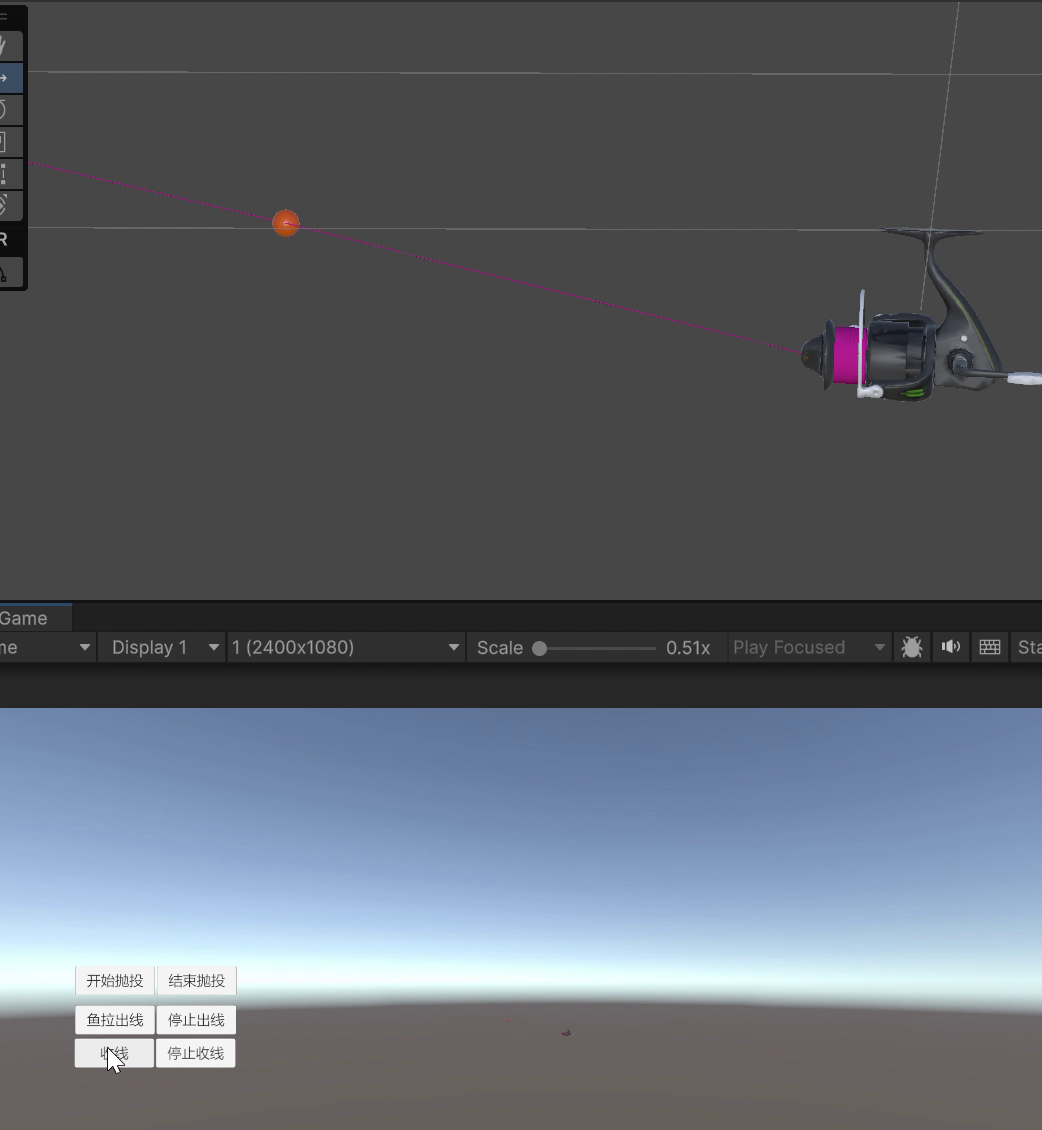Select the Move tool
1042x1130 pixels.
6,78
